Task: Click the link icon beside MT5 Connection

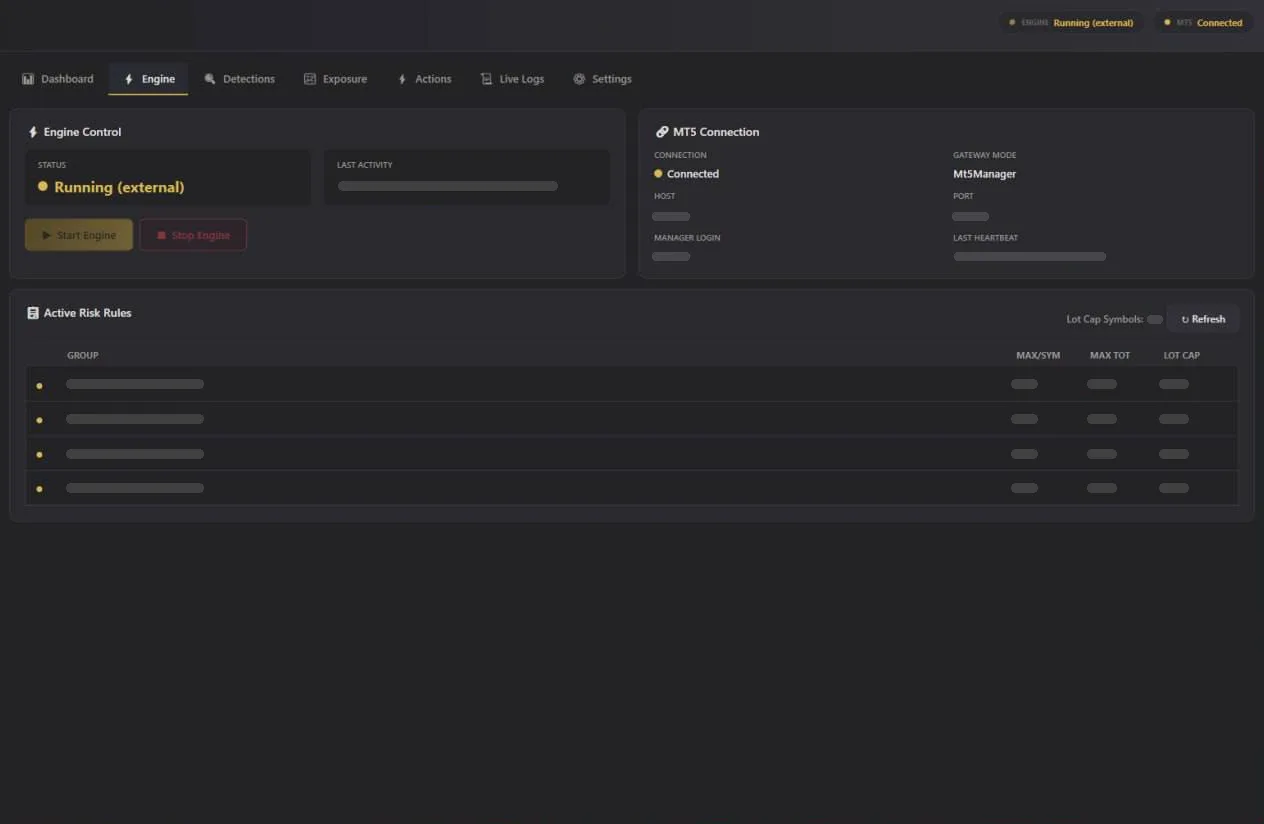Action: pyautogui.click(x=661, y=132)
